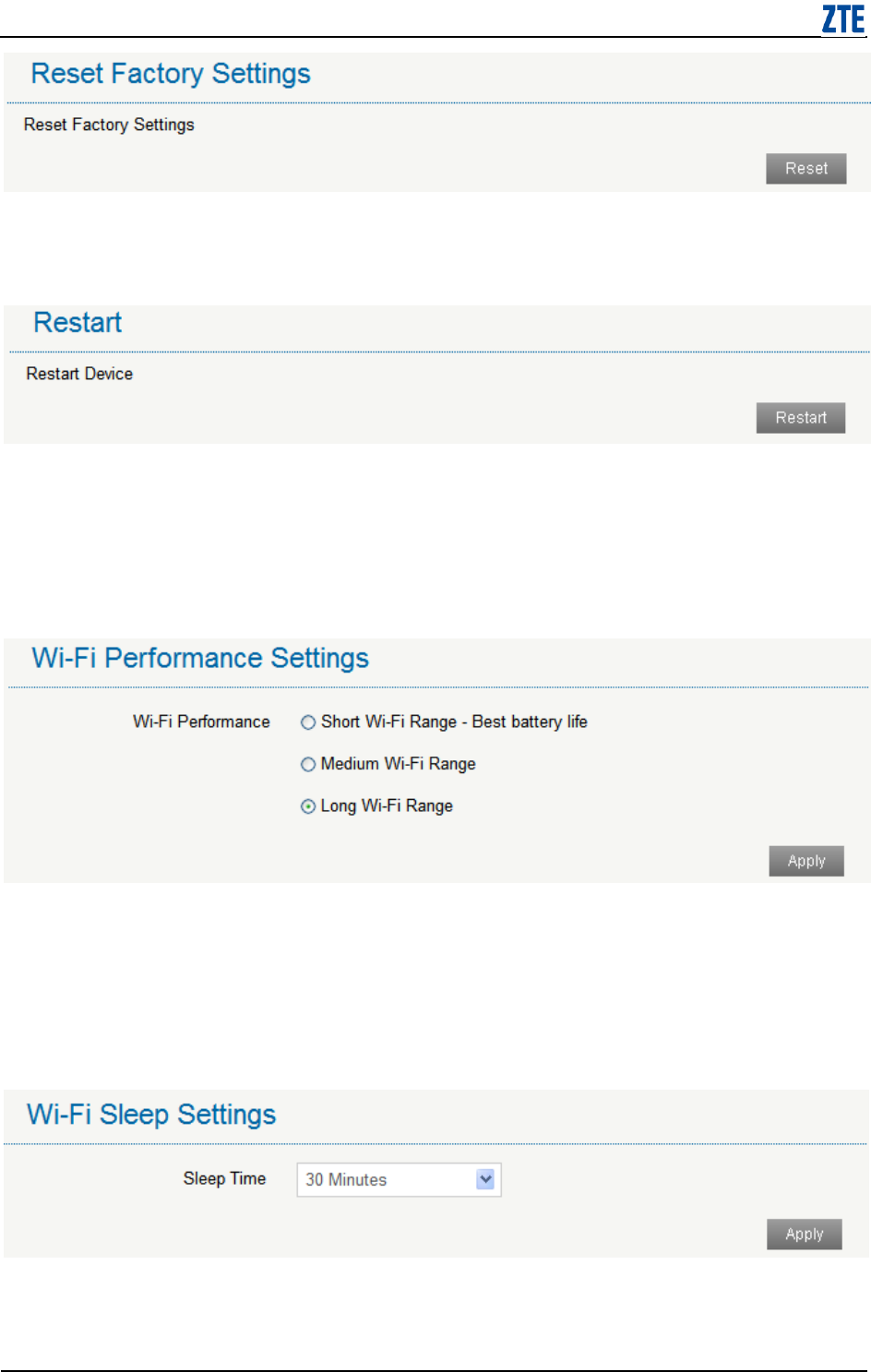
Task: Click the Reset Factory Settings heading
Action: click(x=171, y=74)
